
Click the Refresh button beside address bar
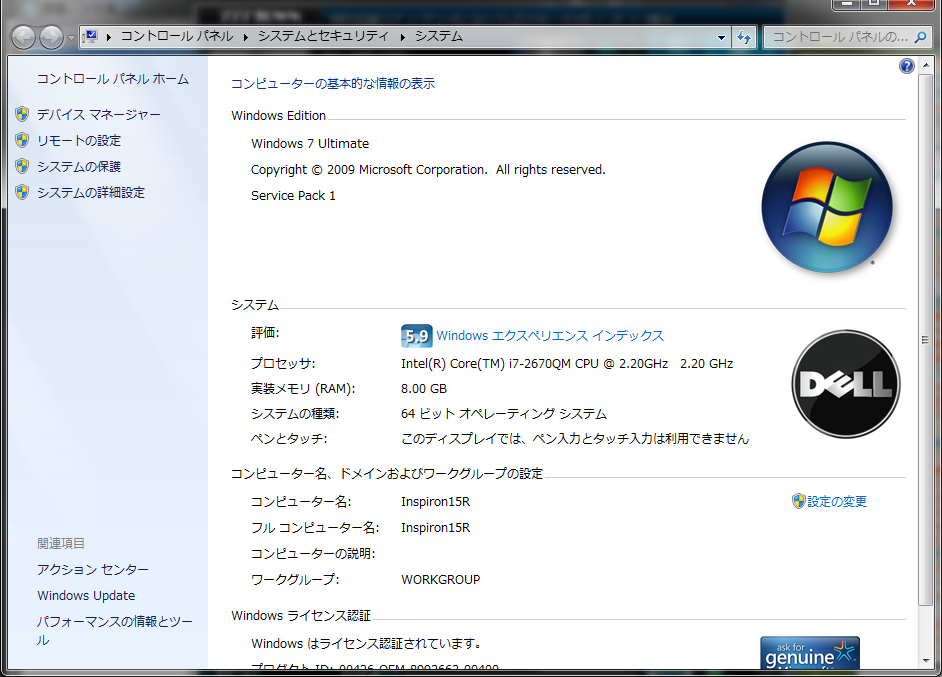coord(744,37)
